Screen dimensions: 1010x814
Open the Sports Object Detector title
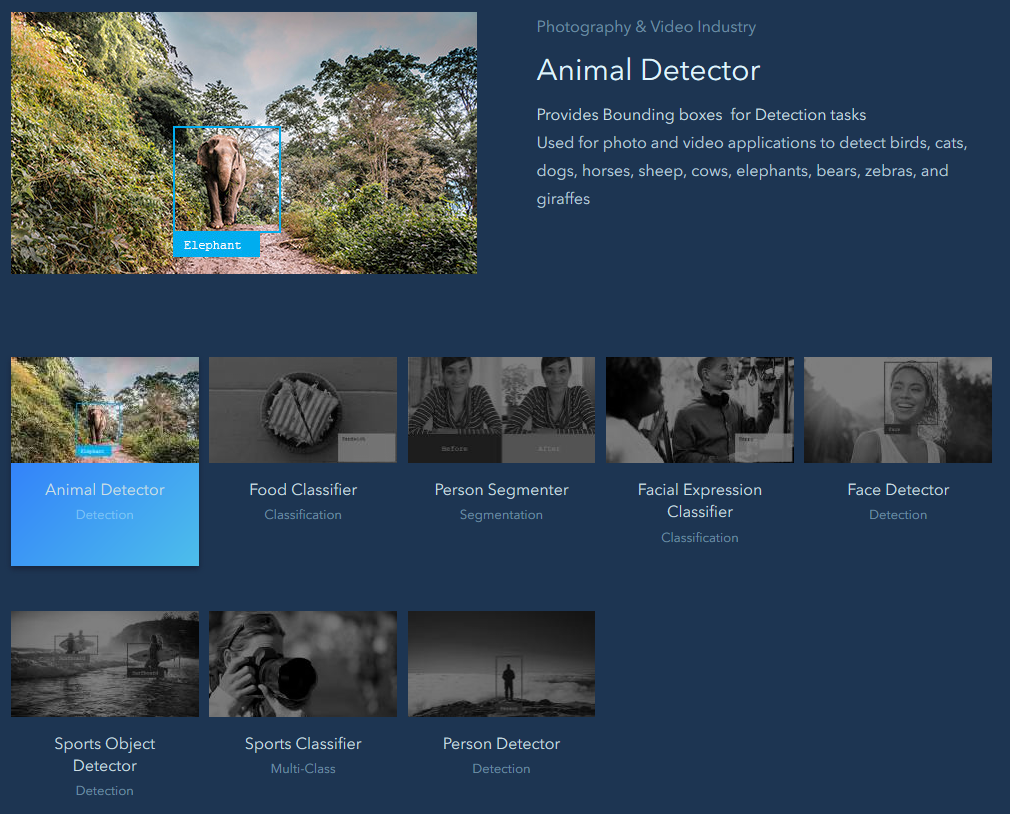point(105,755)
